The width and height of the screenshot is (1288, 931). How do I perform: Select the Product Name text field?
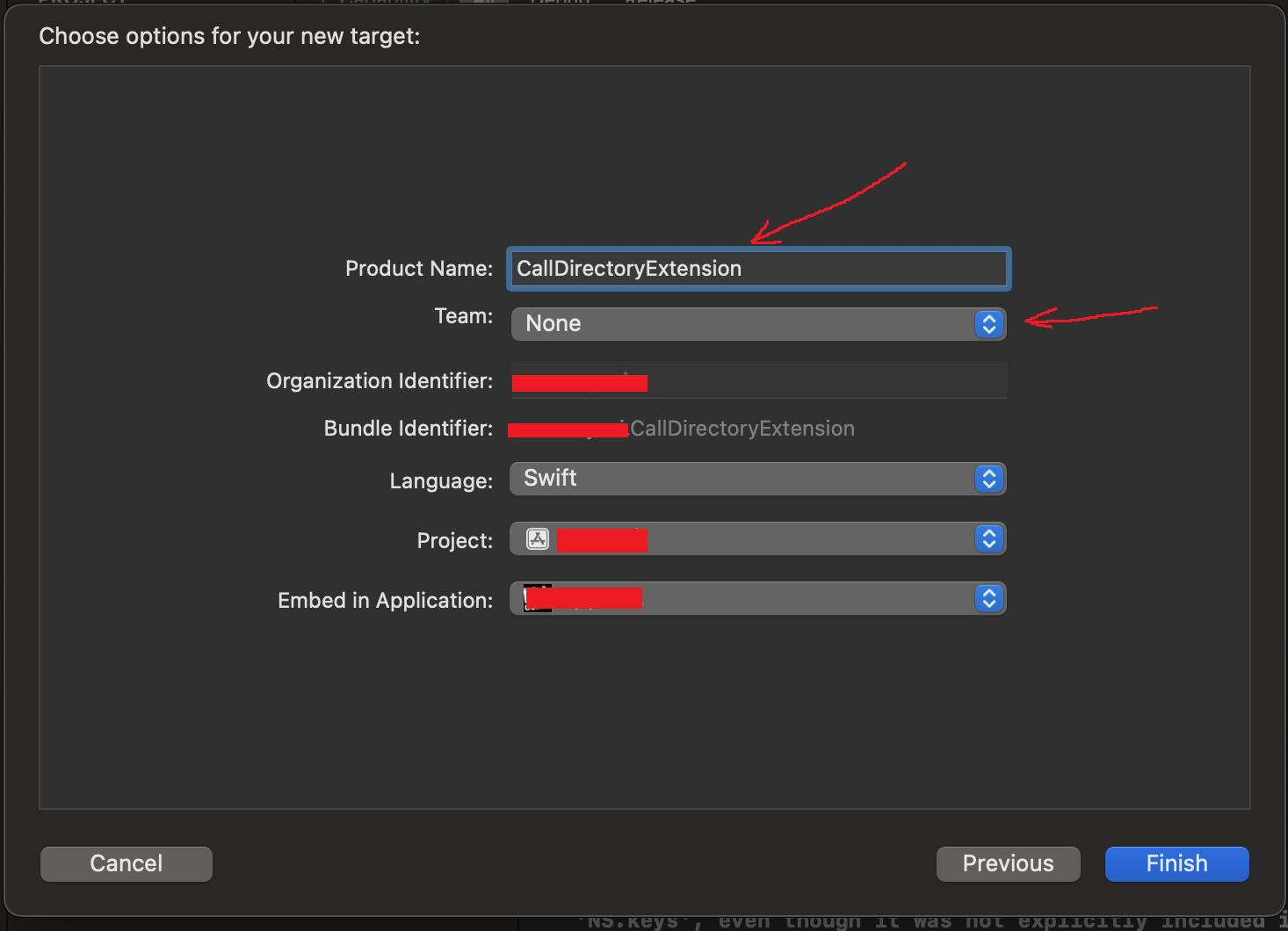757,268
